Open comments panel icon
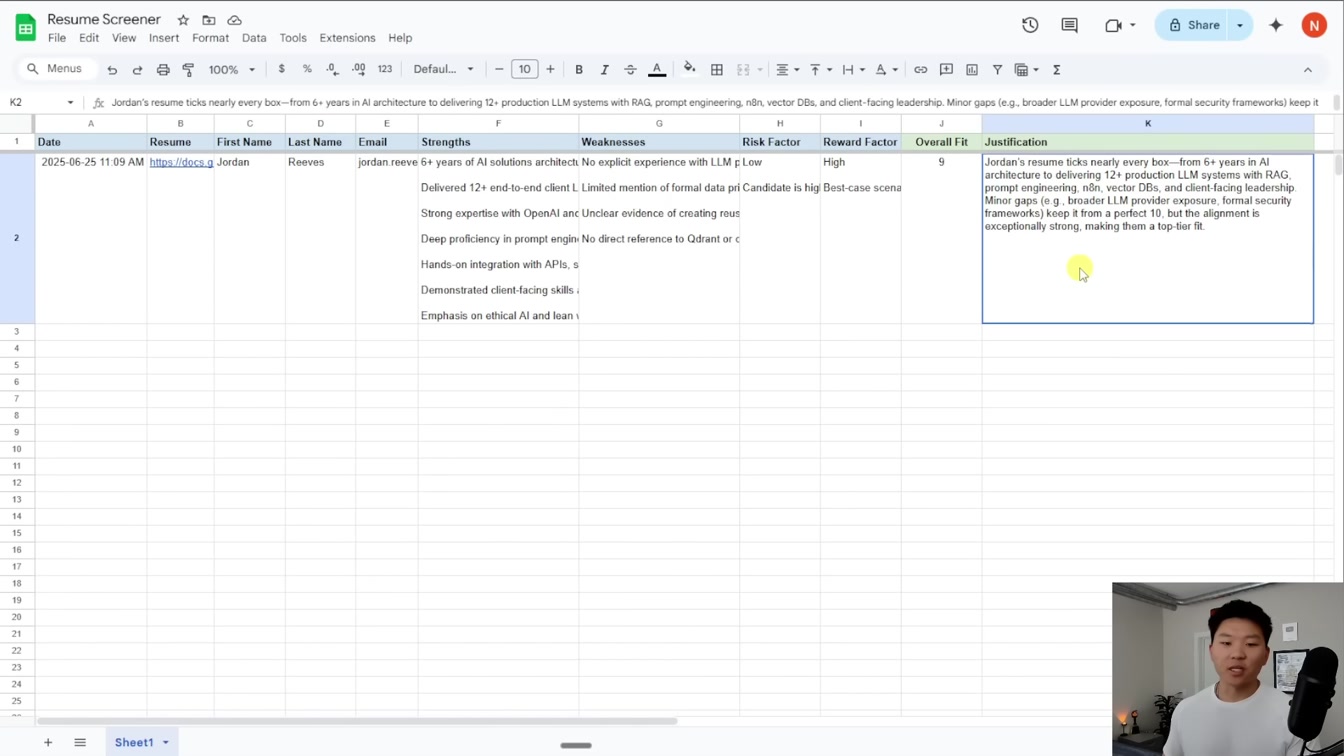This screenshot has height=756, width=1344. point(1069,25)
